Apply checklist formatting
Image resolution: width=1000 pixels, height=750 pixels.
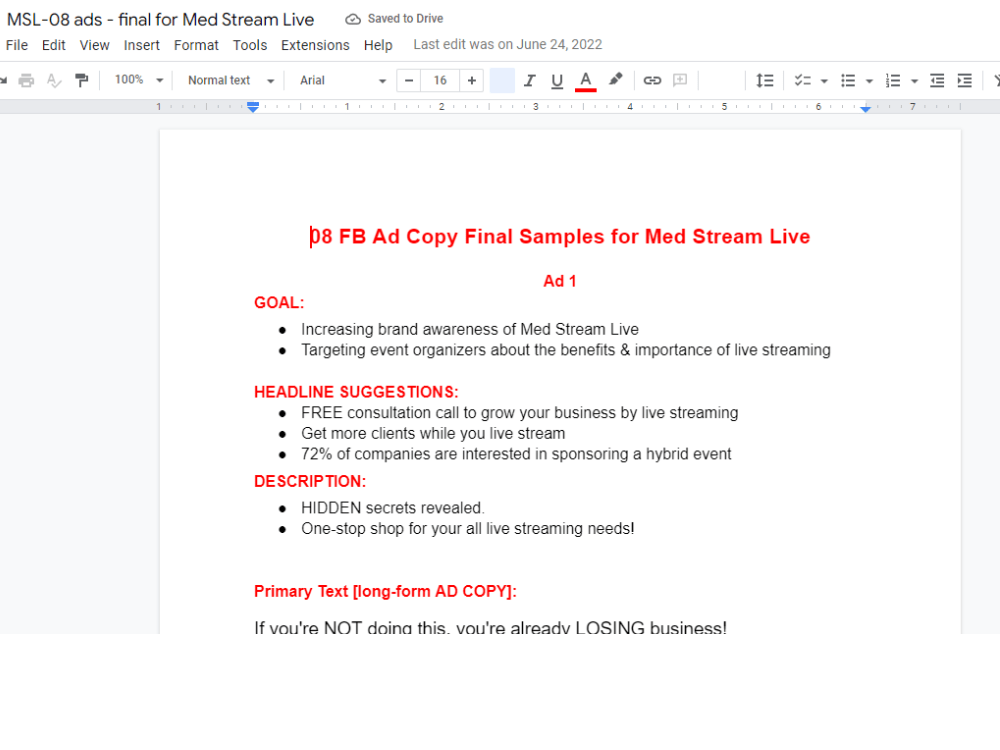coord(802,80)
